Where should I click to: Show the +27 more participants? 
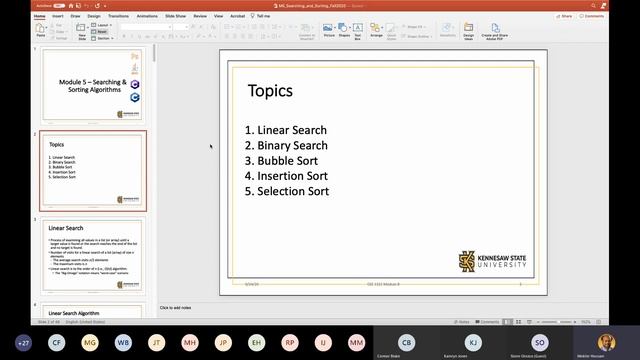point(23,342)
